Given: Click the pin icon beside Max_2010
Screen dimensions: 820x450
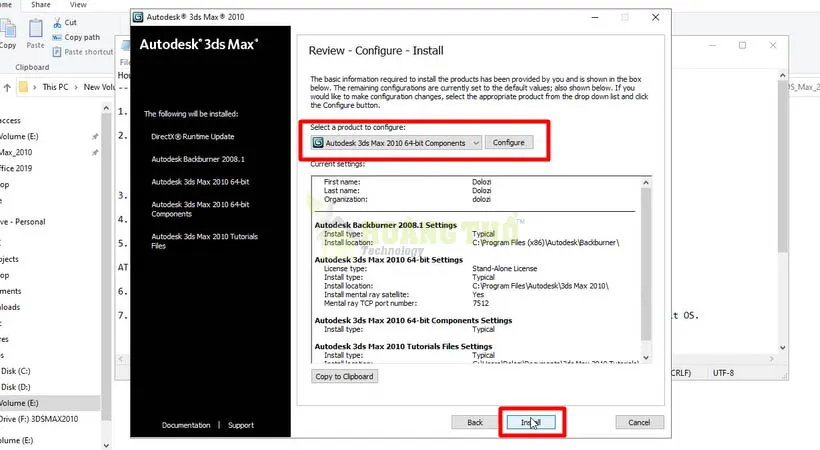Looking at the screenshot, I should (95, 152).
